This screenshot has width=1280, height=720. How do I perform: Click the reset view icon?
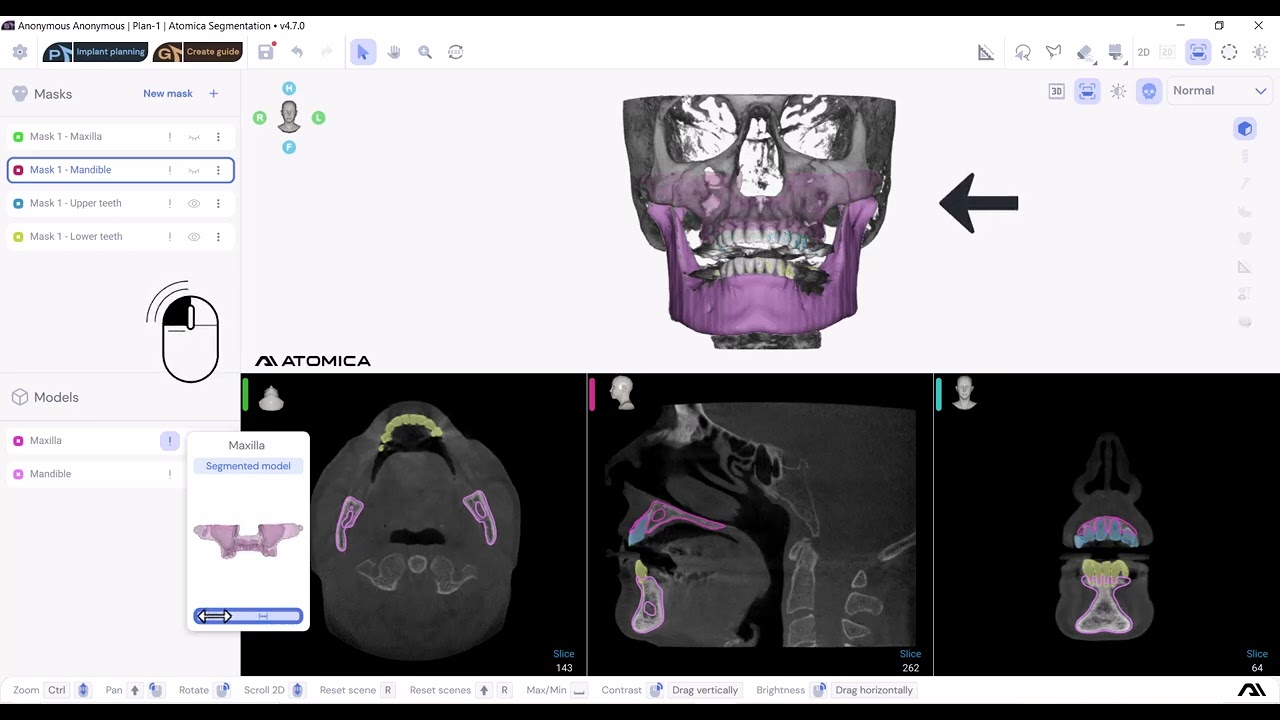click(x=456, y=52)
